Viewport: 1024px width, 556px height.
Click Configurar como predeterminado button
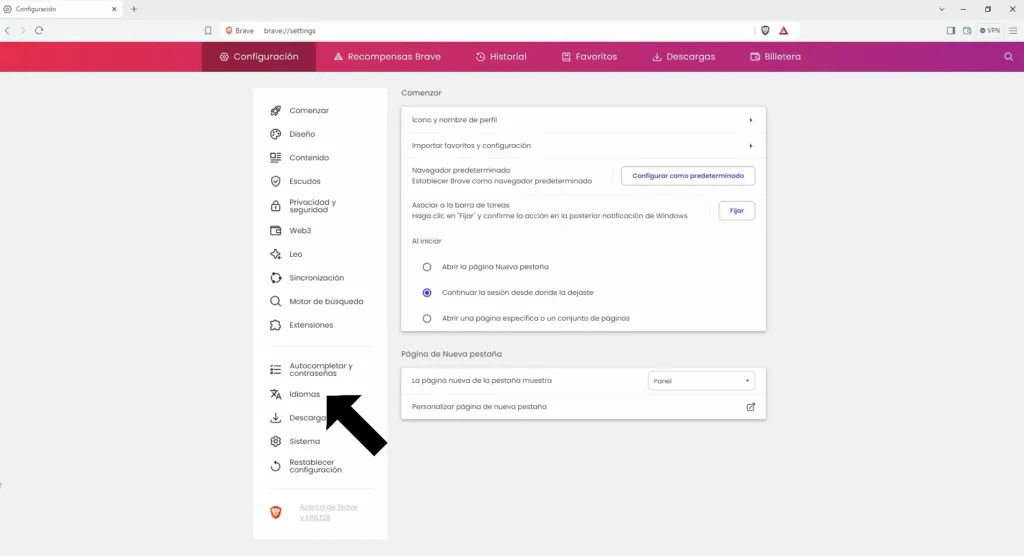pos(688,176)
